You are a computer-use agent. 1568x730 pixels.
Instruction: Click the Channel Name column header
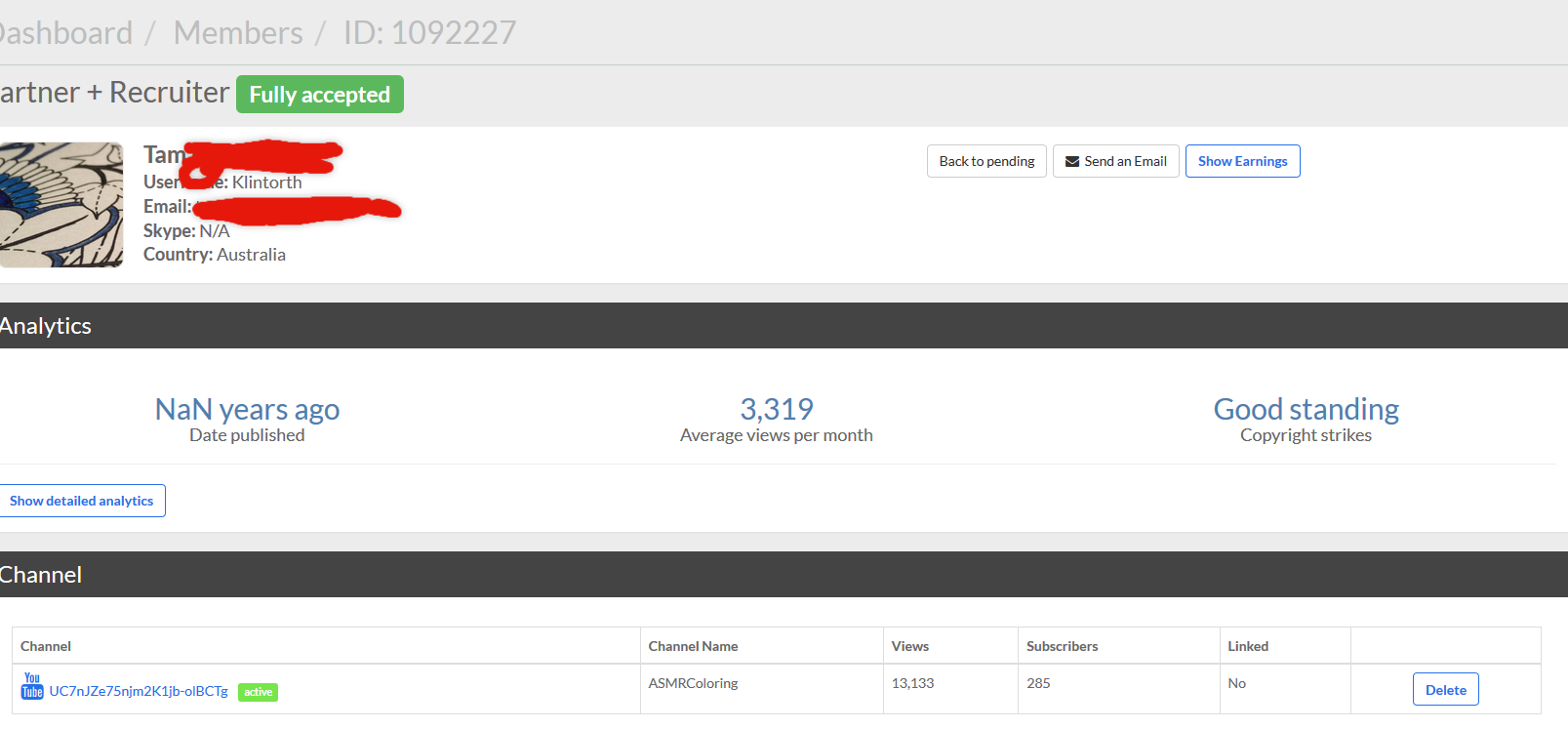tap(693, 646)
